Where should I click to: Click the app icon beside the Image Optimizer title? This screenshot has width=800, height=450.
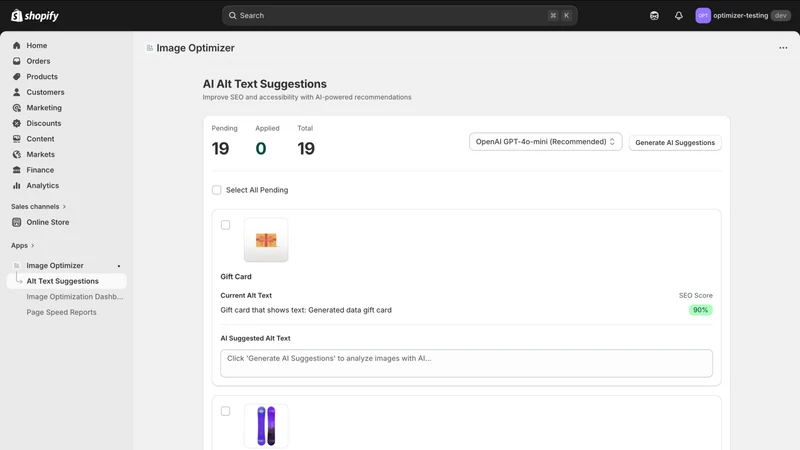point(149,48)
